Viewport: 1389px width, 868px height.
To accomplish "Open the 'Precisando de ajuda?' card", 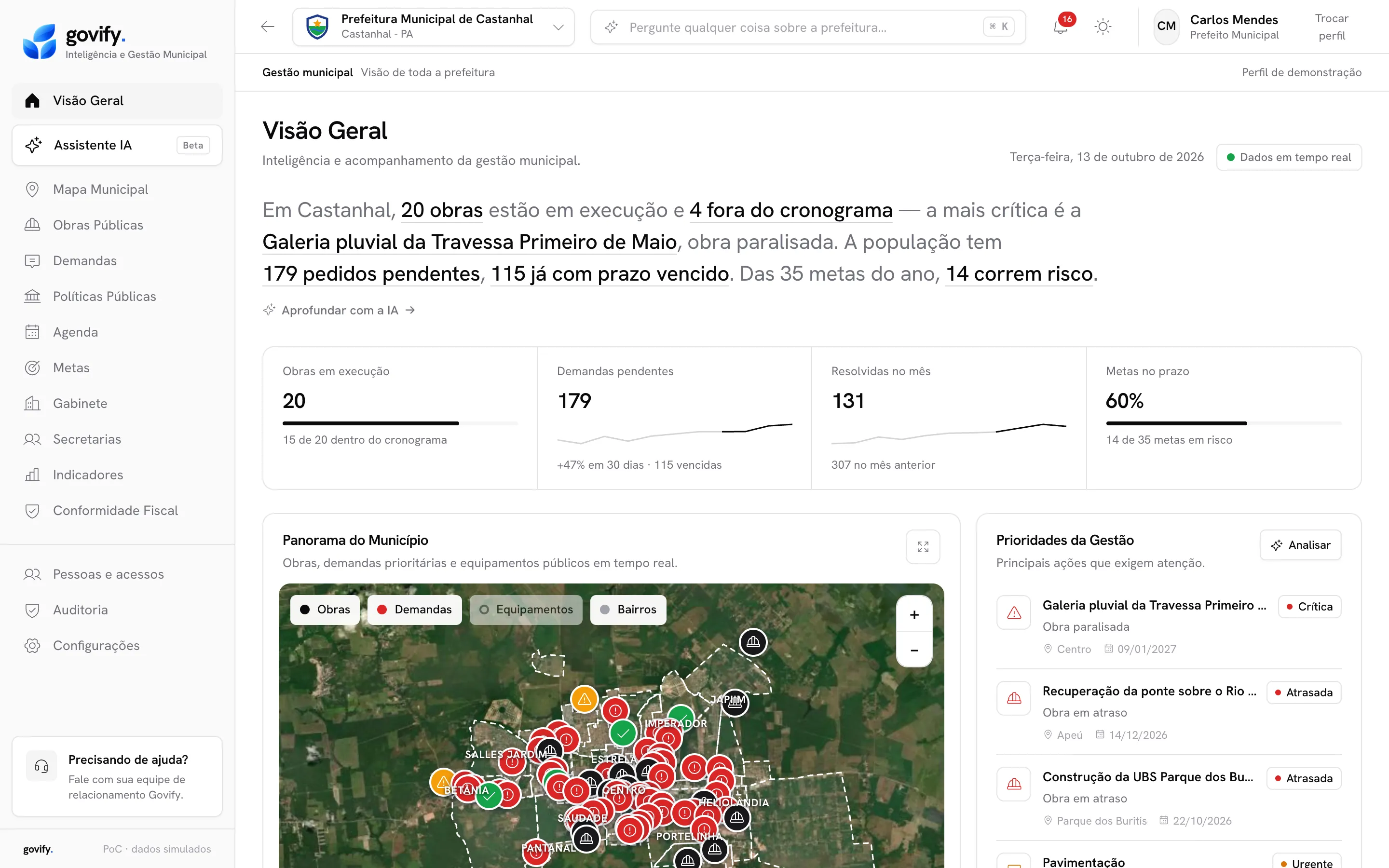I will coord(117,776).
